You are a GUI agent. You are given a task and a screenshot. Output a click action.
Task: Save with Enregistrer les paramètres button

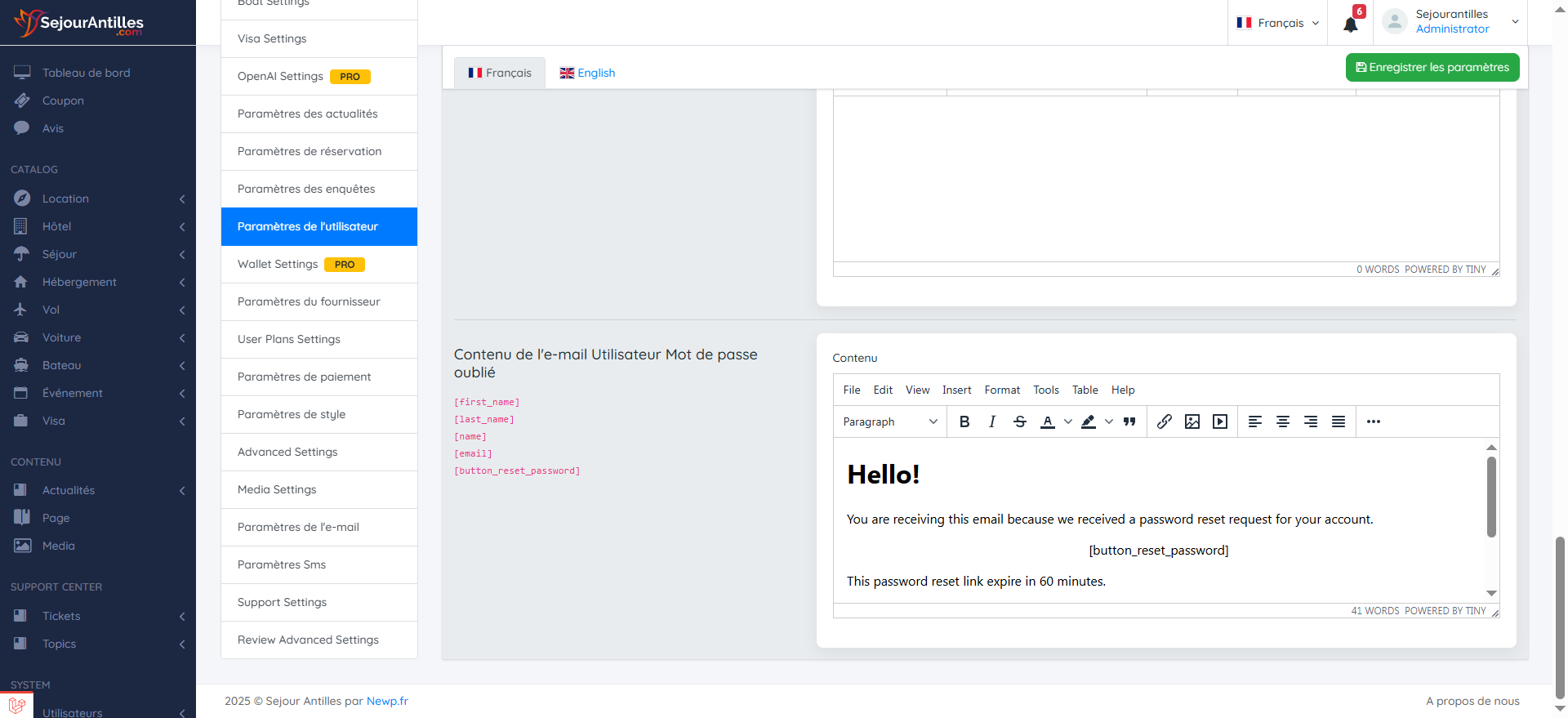[x=1432, y=67]
